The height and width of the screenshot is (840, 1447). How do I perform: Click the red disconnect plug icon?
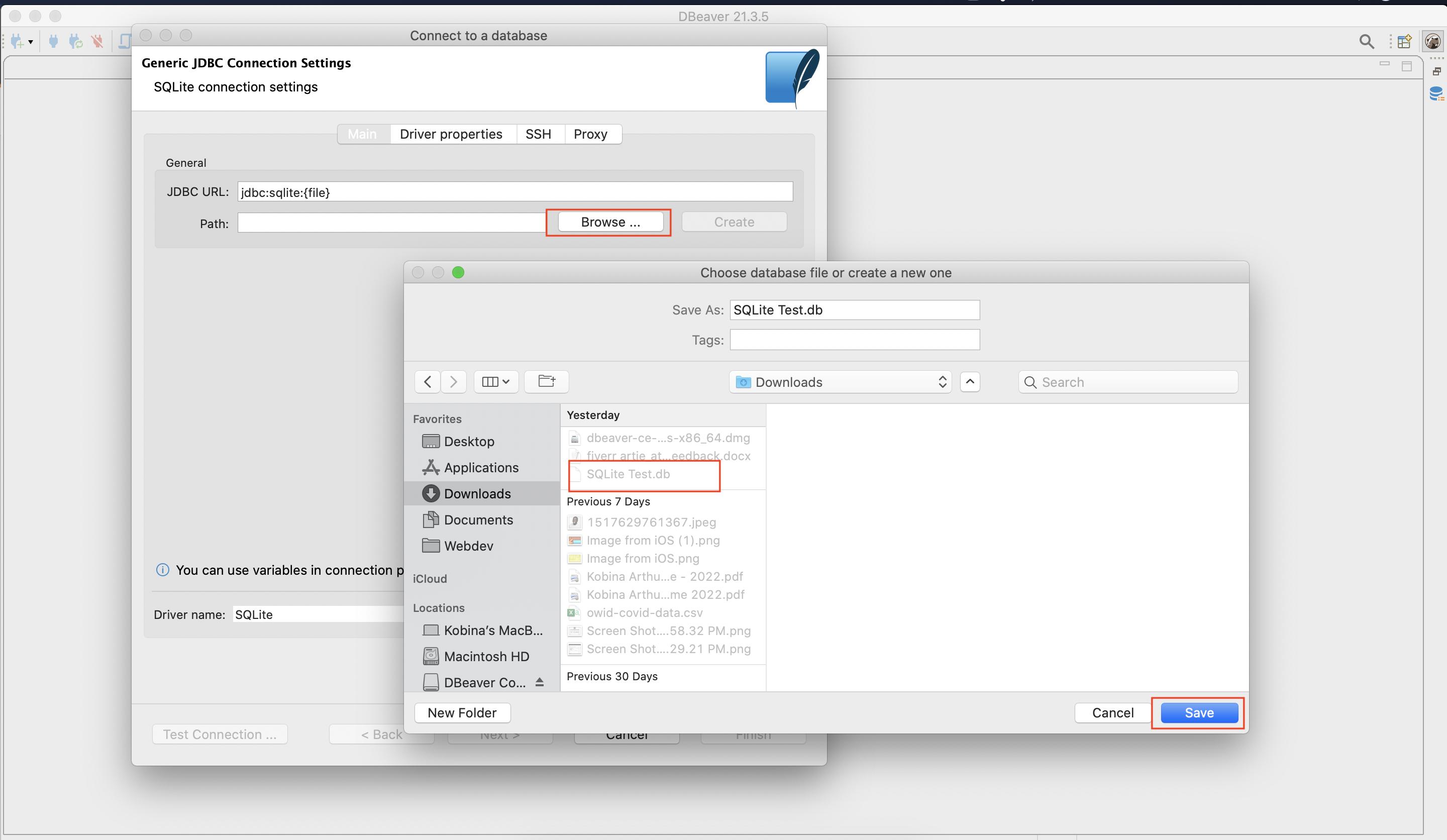(97, 41)
